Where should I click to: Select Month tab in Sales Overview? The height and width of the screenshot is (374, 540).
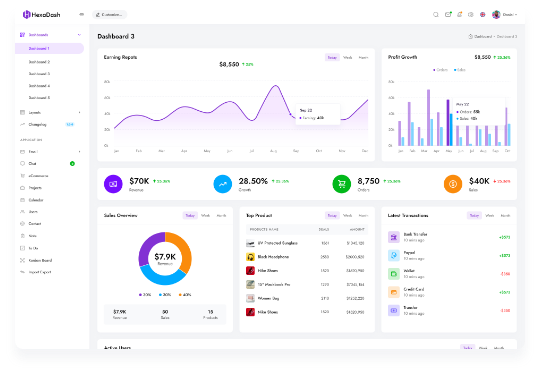(221, 216)
